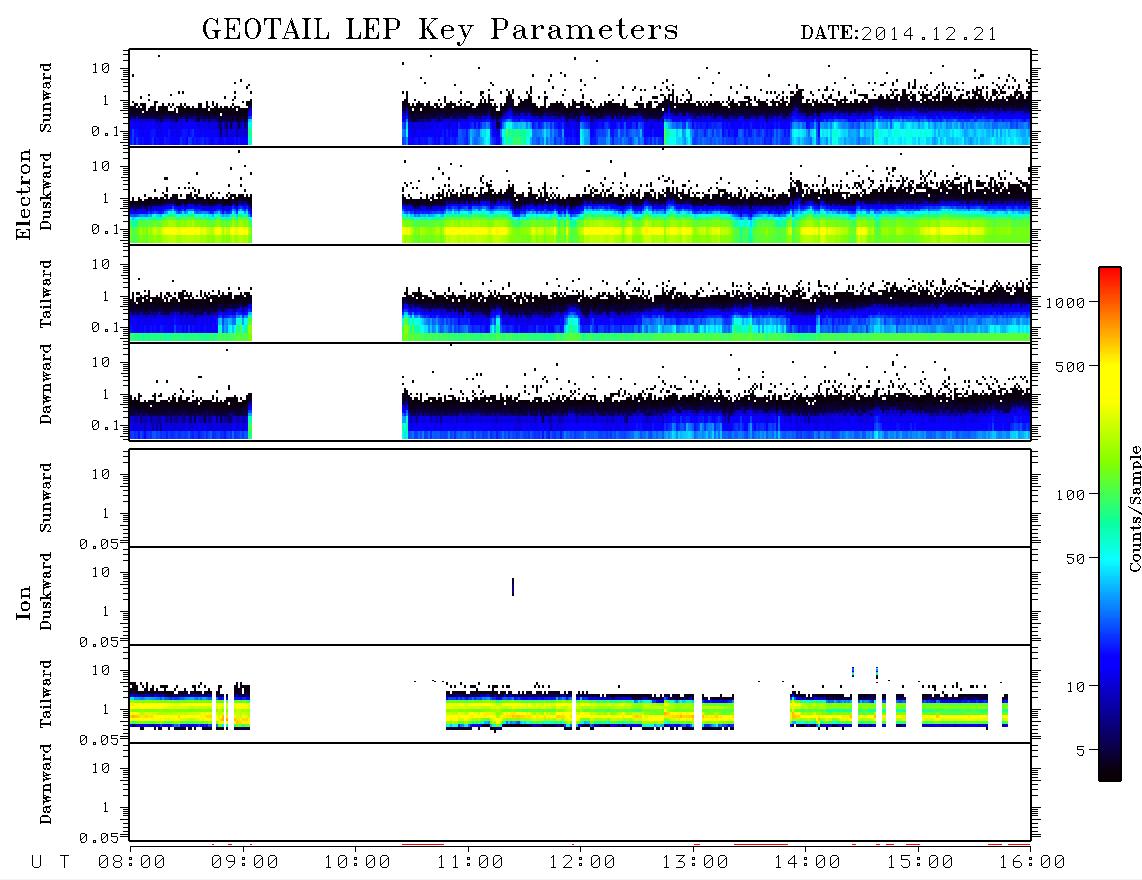The height and width of the screenshot is (880, 1142).
Task: Click the 11:00 time tick label
Action: click(470, 863)
